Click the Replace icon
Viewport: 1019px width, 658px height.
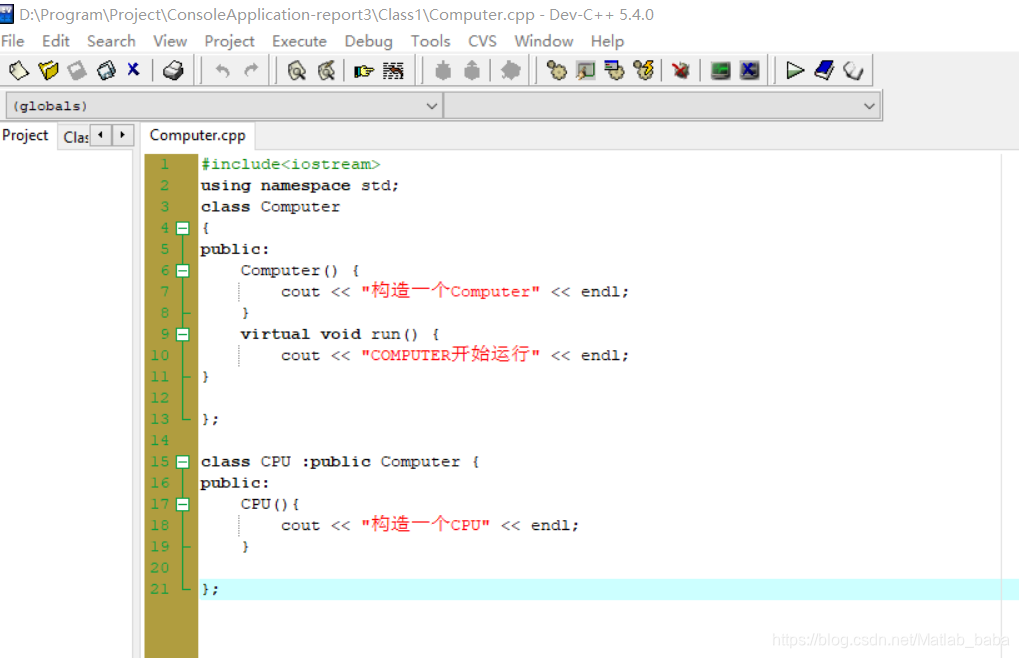(x=326, y=70)
